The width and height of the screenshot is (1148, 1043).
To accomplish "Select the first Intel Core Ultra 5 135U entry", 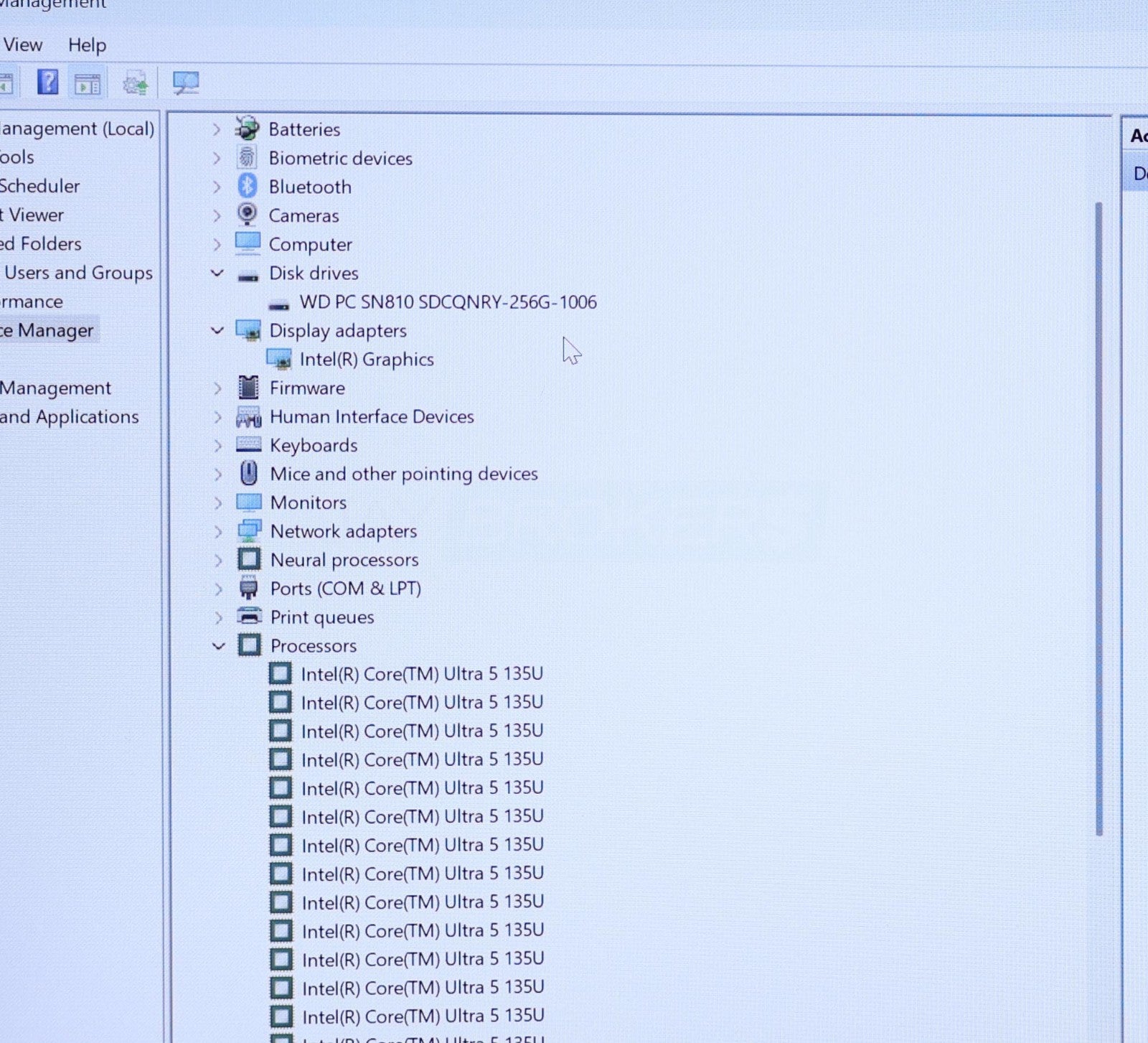I will coord(421,674).
